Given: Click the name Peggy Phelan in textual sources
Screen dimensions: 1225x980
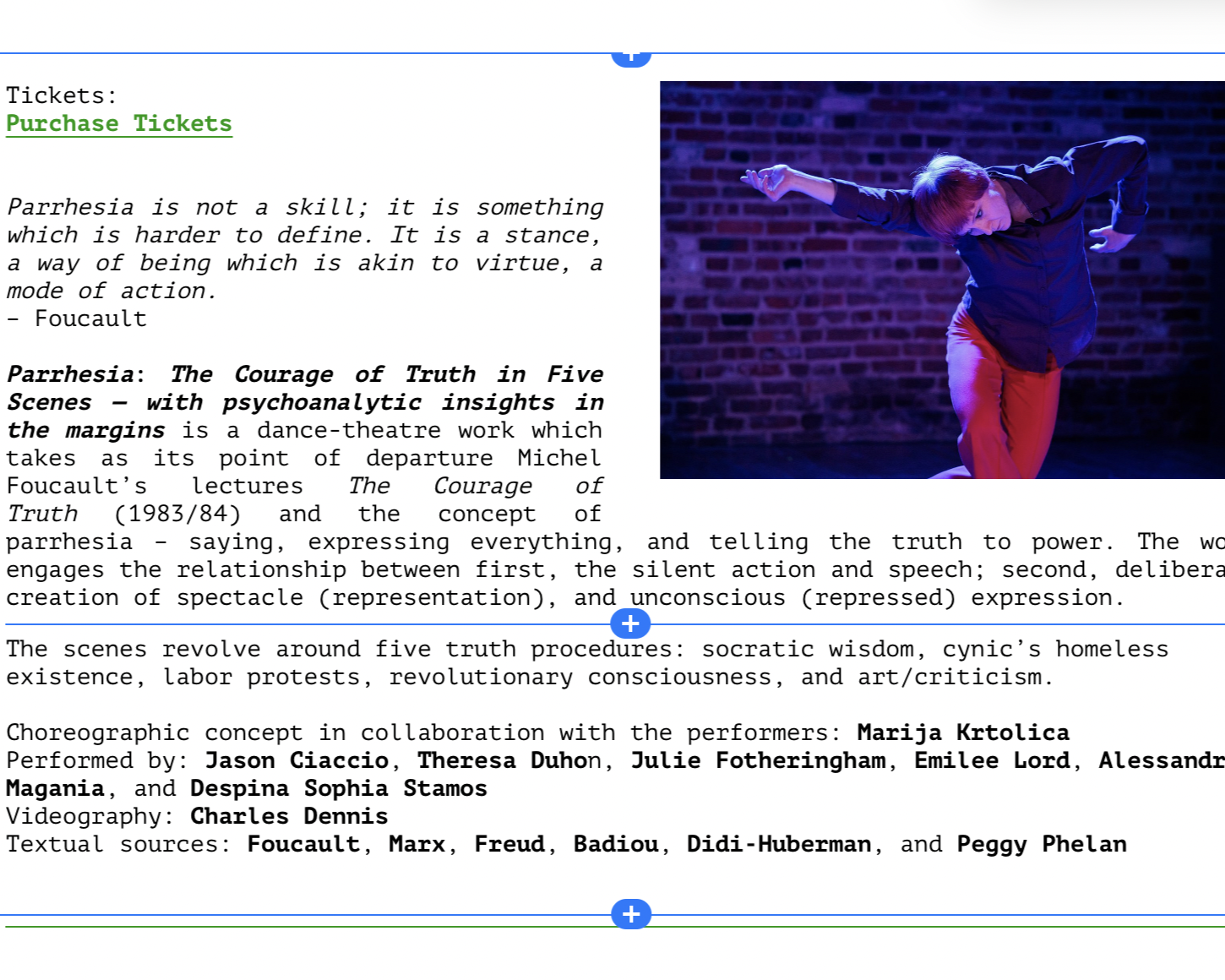Looking at the screenshot, I should (1041, 844).
